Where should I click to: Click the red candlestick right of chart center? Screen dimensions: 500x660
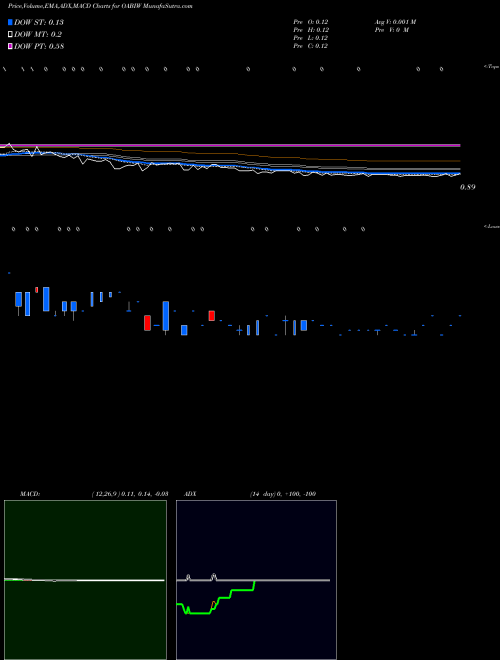coord(212,316)
